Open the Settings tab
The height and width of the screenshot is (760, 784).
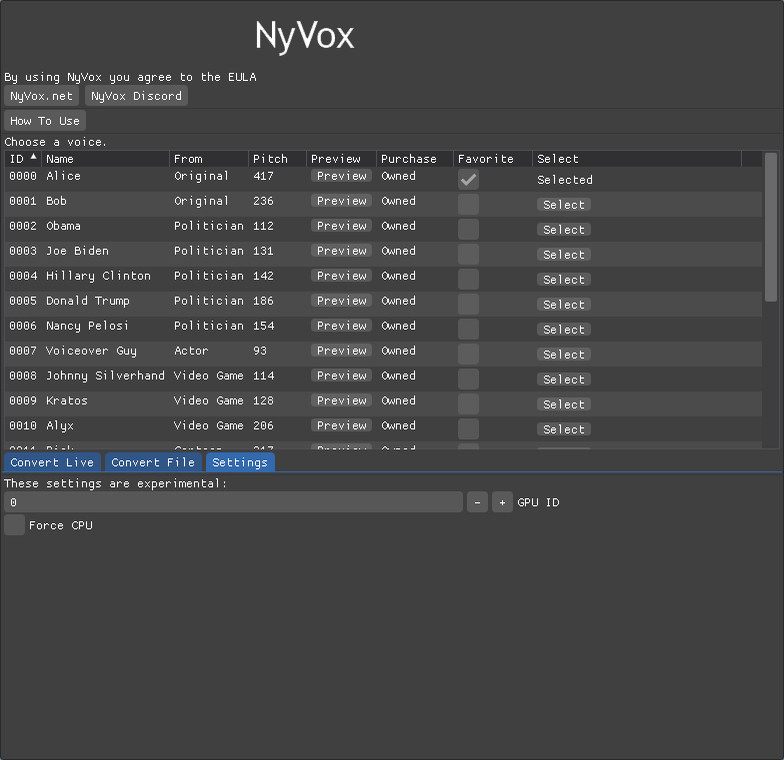(x=240, y=462)
